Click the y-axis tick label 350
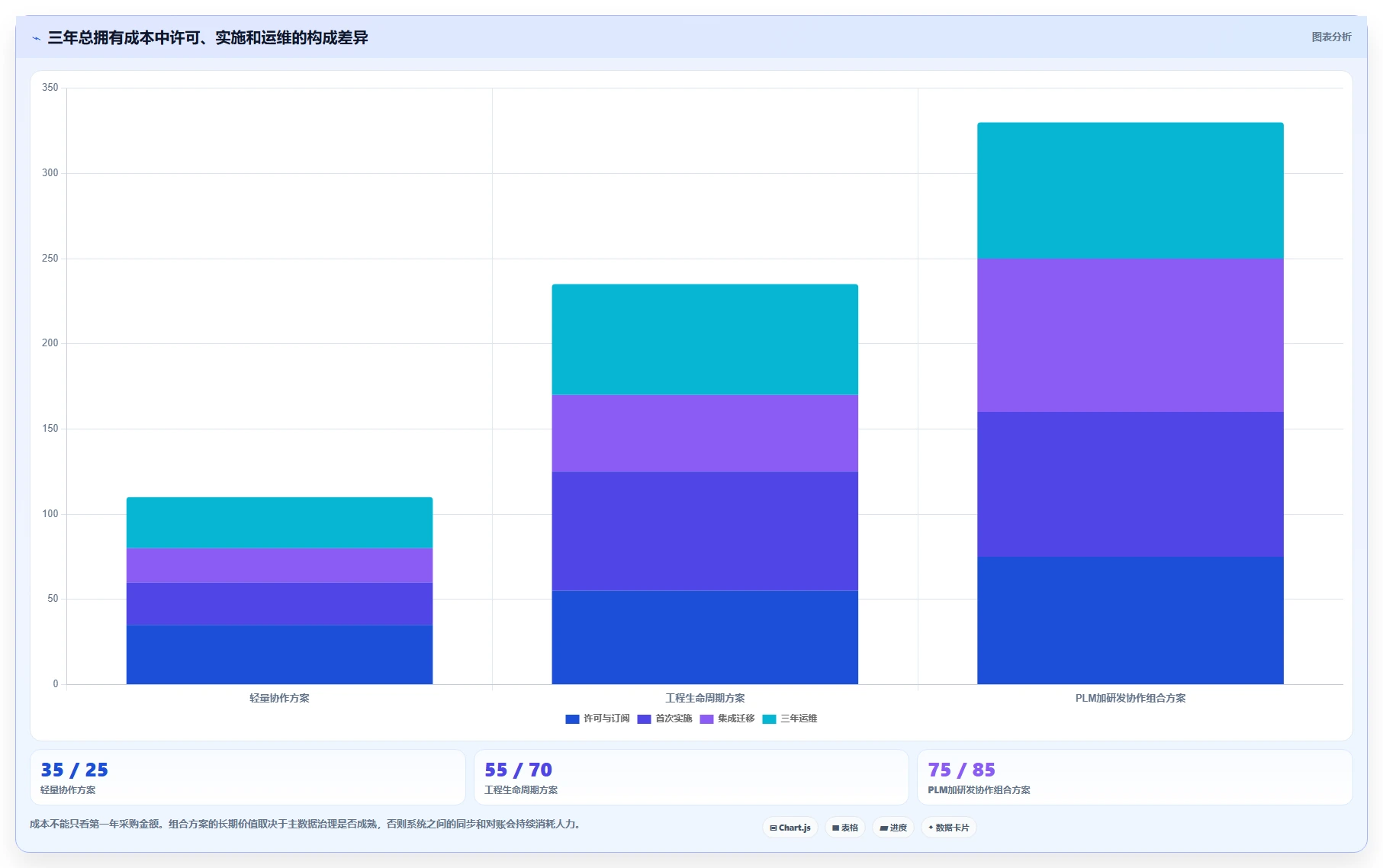1383x868 pixels. [50, 88]
